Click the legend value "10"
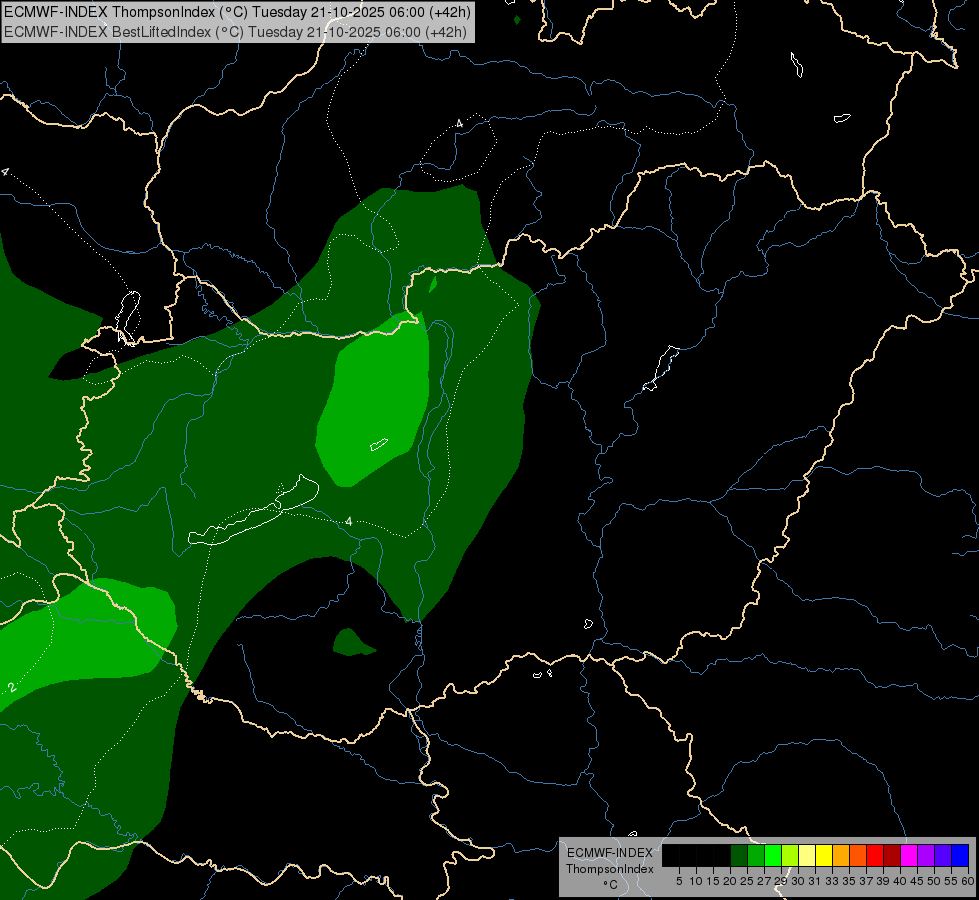Viewport: 979px width, 900px height. (x=696, y=881)
